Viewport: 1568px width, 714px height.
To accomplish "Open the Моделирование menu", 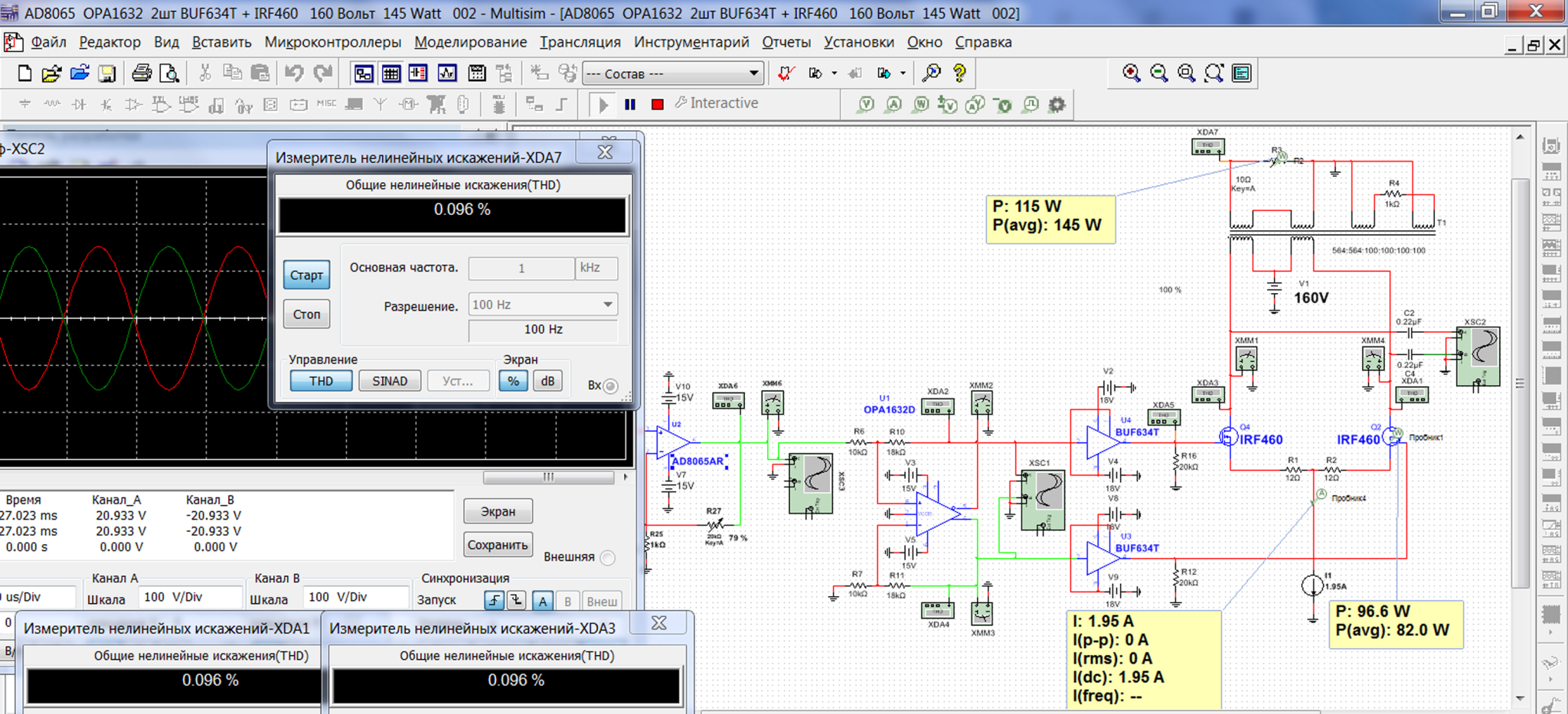I will pos(470,43).
